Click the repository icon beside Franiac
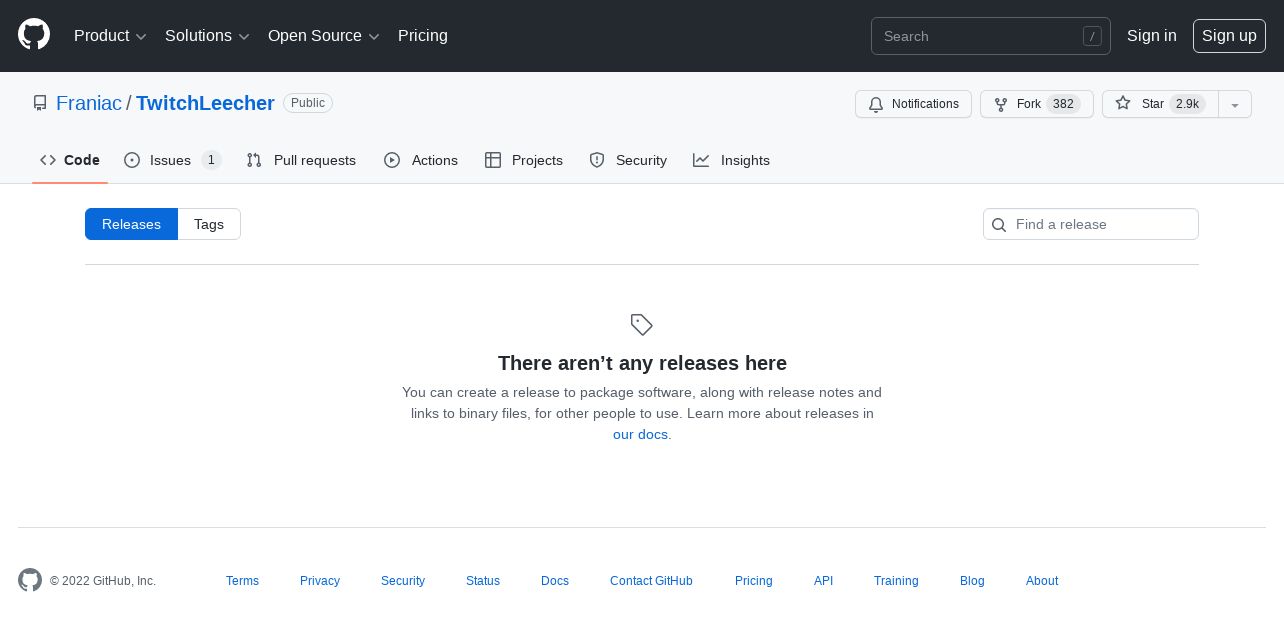 click(40, 103)
